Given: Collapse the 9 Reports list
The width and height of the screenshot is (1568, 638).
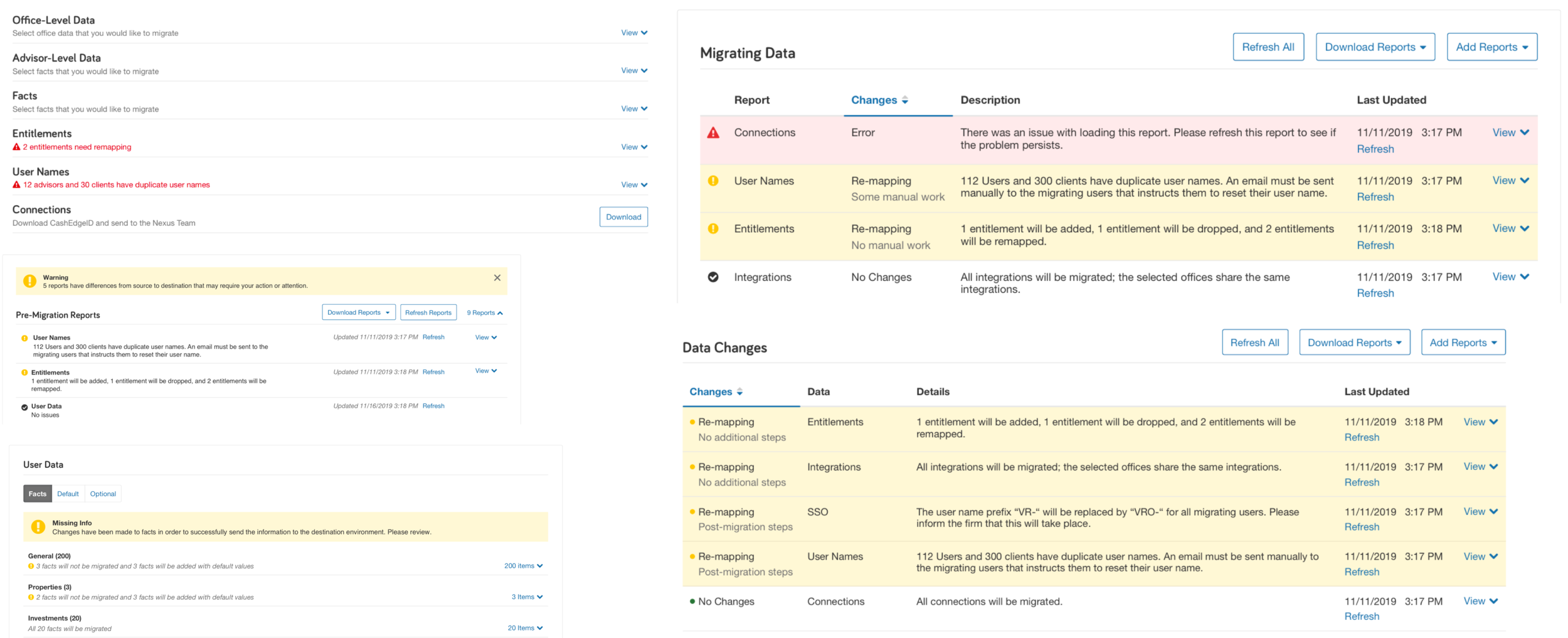Looking at the screenshot, I should pos(485,312).
